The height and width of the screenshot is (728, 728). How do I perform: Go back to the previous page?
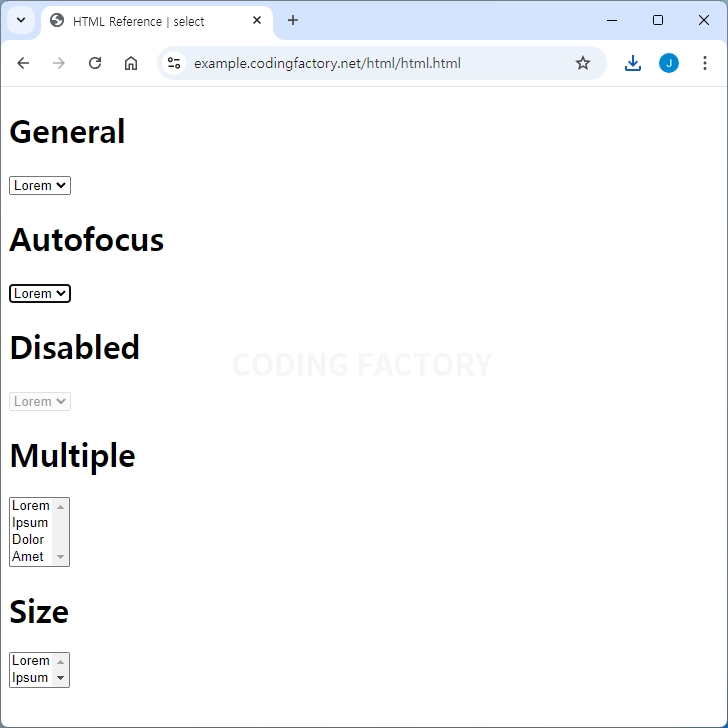(x=23, y=63)
